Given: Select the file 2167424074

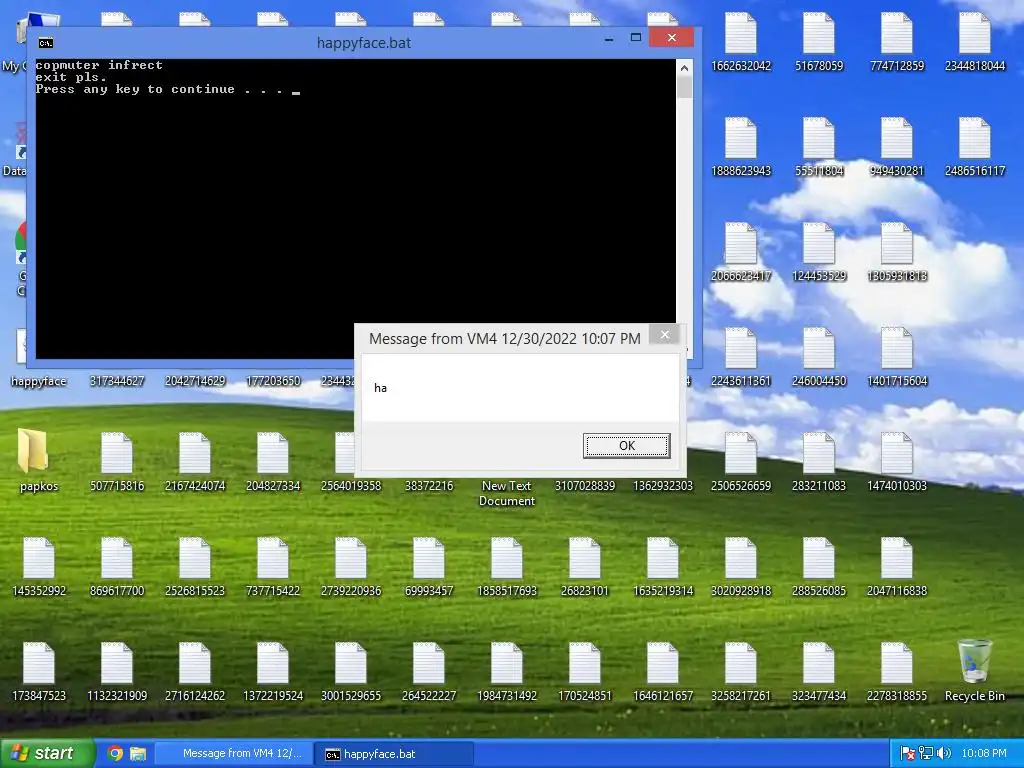Looking at the screenshot, I should pos(195,462).
